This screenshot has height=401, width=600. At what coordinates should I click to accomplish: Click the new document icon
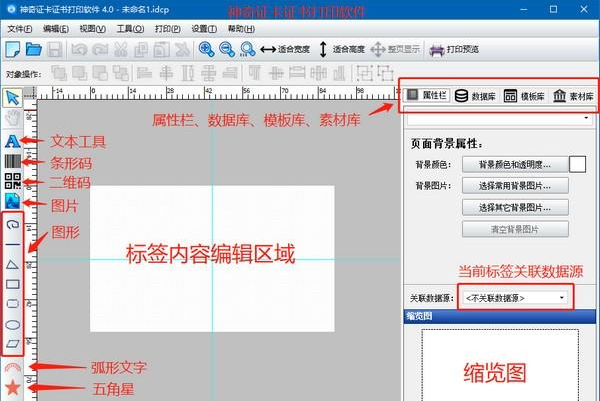click(13, 50)
